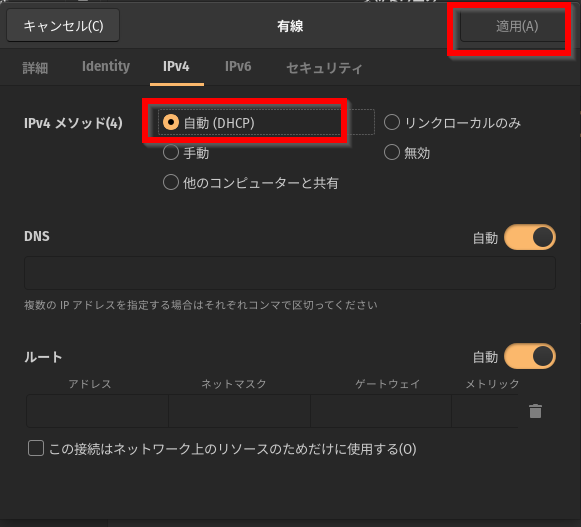
Task: Select the IPv4 tab
Action: tap(176, 67)
